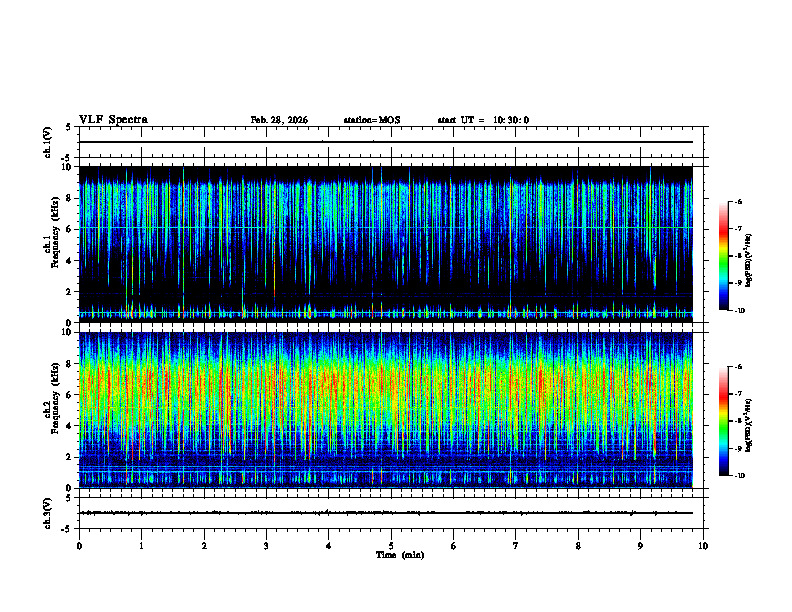Click the "6" kHz tick on ch.1 spectrogram
The height and width of the screenshot is (612, 792).
click(x=71, y=229)
